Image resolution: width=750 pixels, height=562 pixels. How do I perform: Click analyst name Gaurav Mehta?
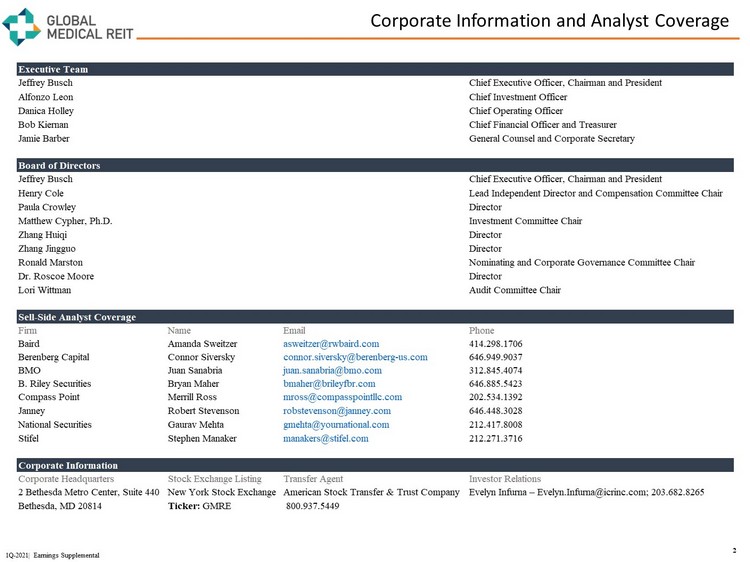pyautogui.click(x=196, y=425)
